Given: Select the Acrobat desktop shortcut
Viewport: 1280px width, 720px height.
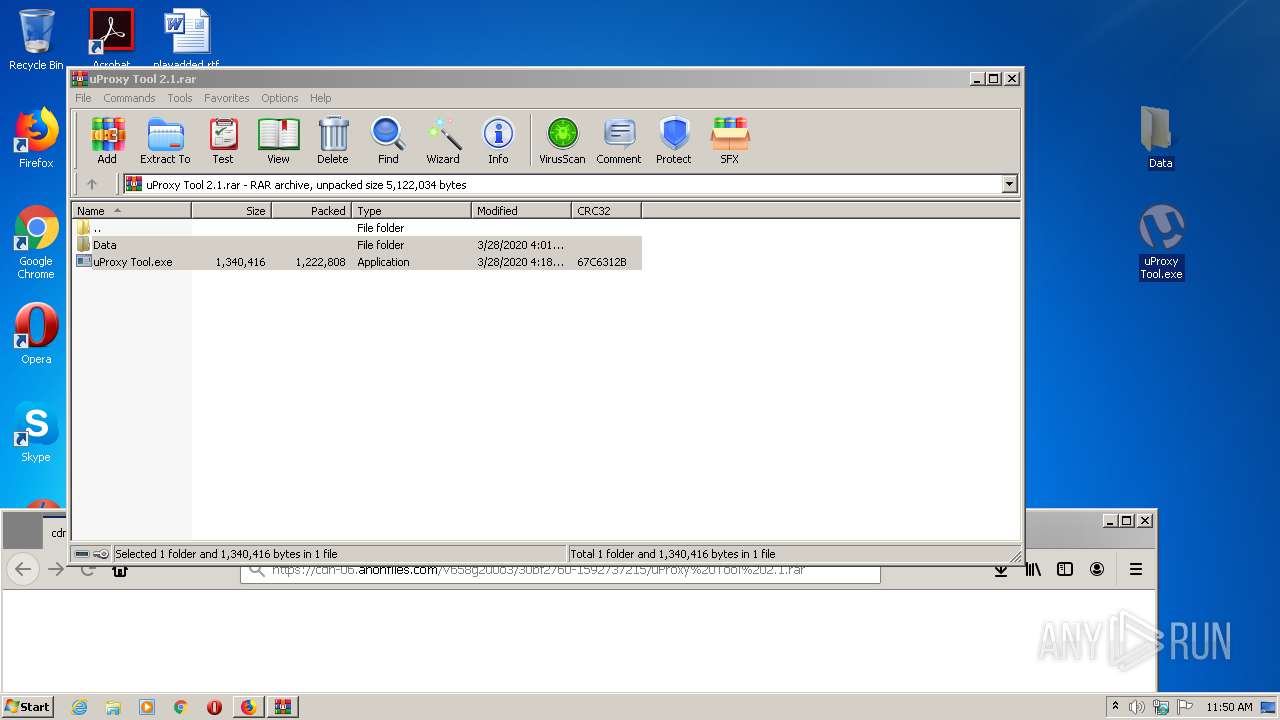Looking at the screenshot, I should [111, 38].
